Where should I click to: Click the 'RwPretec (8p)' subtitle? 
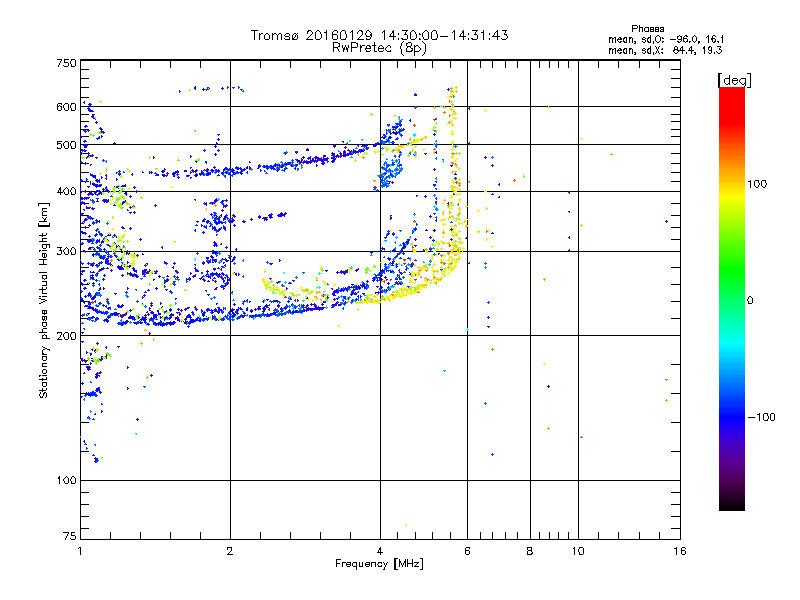tap(379, 48)
